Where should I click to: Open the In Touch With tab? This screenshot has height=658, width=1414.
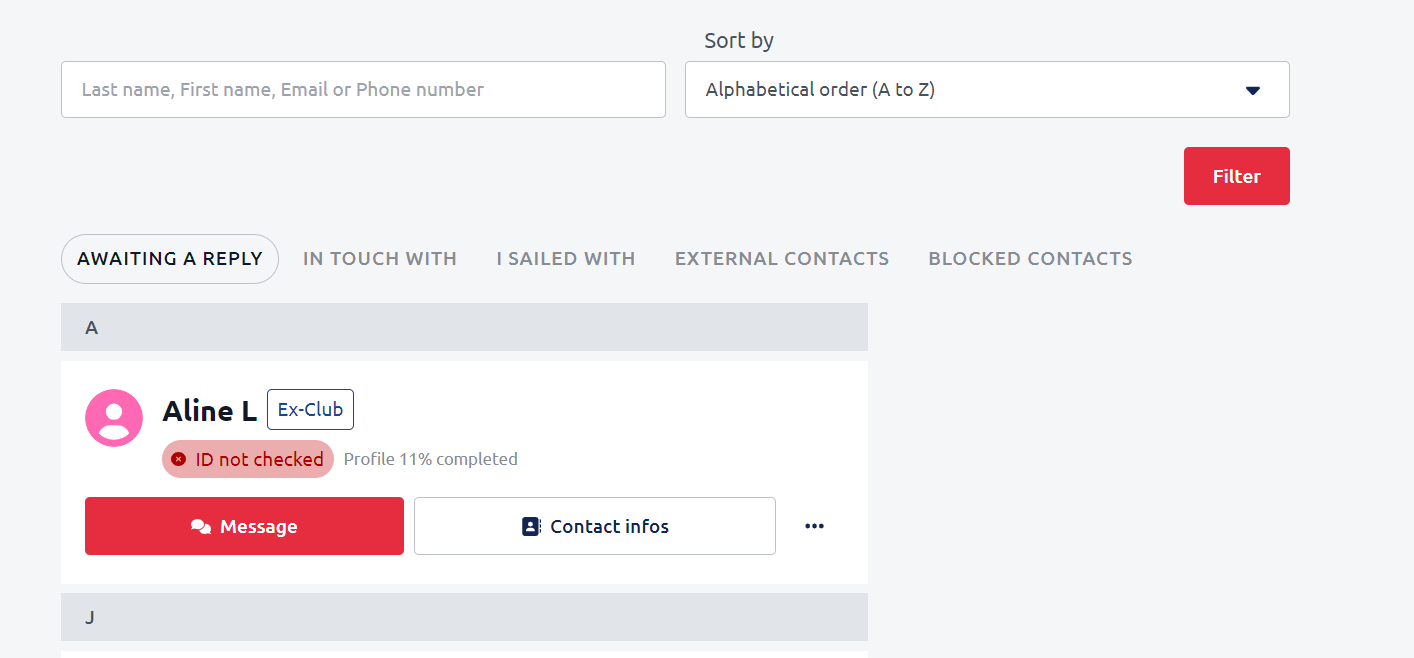coord(380,259)
